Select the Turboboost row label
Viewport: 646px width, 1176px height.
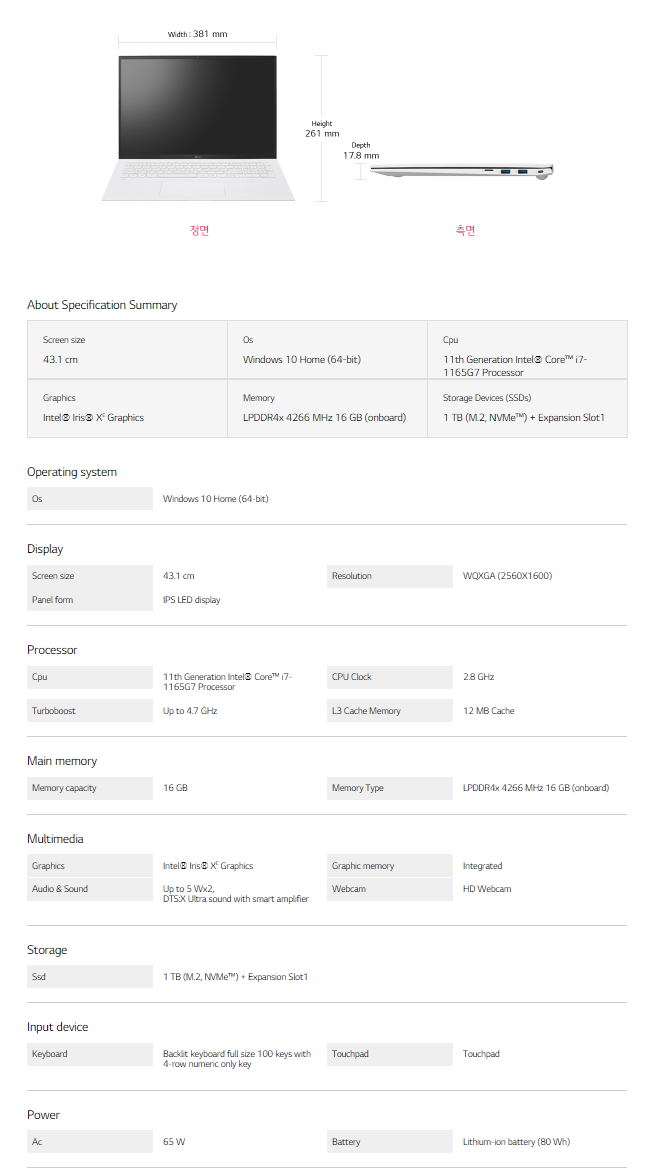tap(54, 711)
